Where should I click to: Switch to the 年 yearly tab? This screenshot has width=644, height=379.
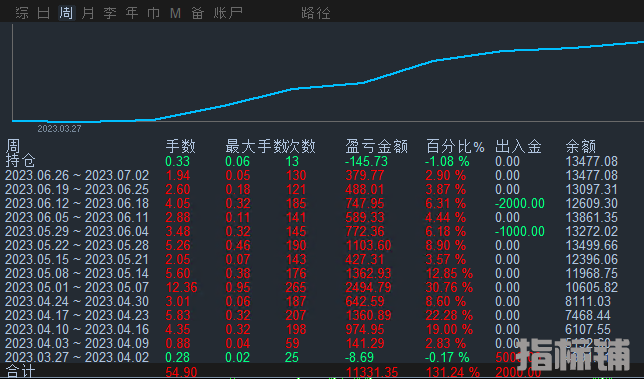click(x=132, y=13)
